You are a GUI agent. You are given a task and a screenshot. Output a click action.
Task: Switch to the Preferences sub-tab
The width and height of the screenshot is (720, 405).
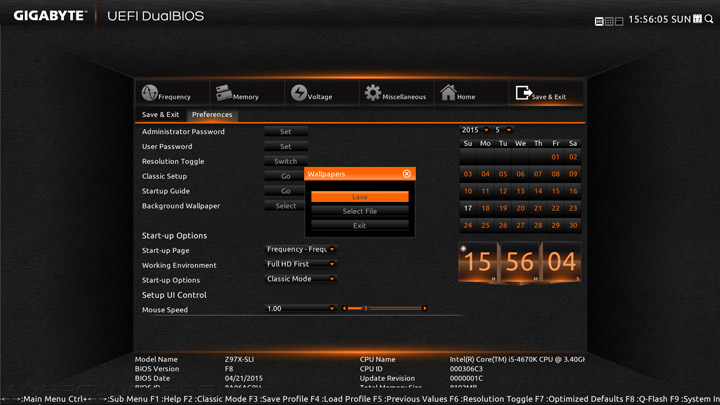point(212,114)
